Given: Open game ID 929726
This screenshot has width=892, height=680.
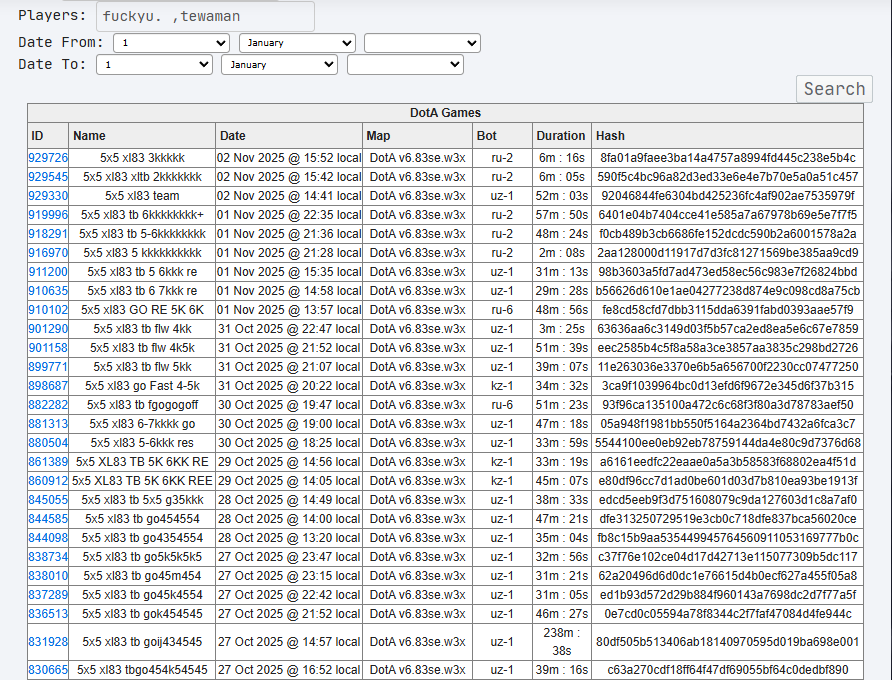Looking at the screenshot, I should pos(48,158).
